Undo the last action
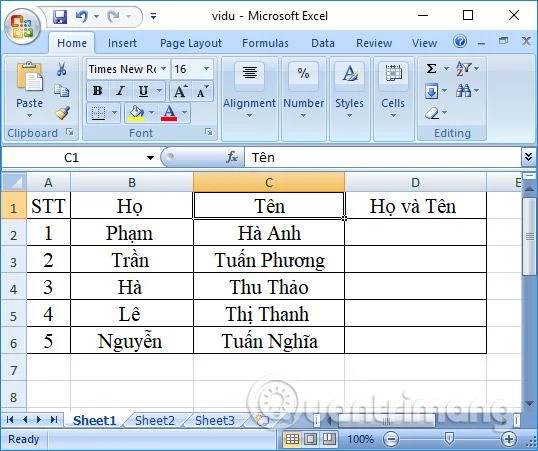The image size is (538, 451). coord(82,16)
